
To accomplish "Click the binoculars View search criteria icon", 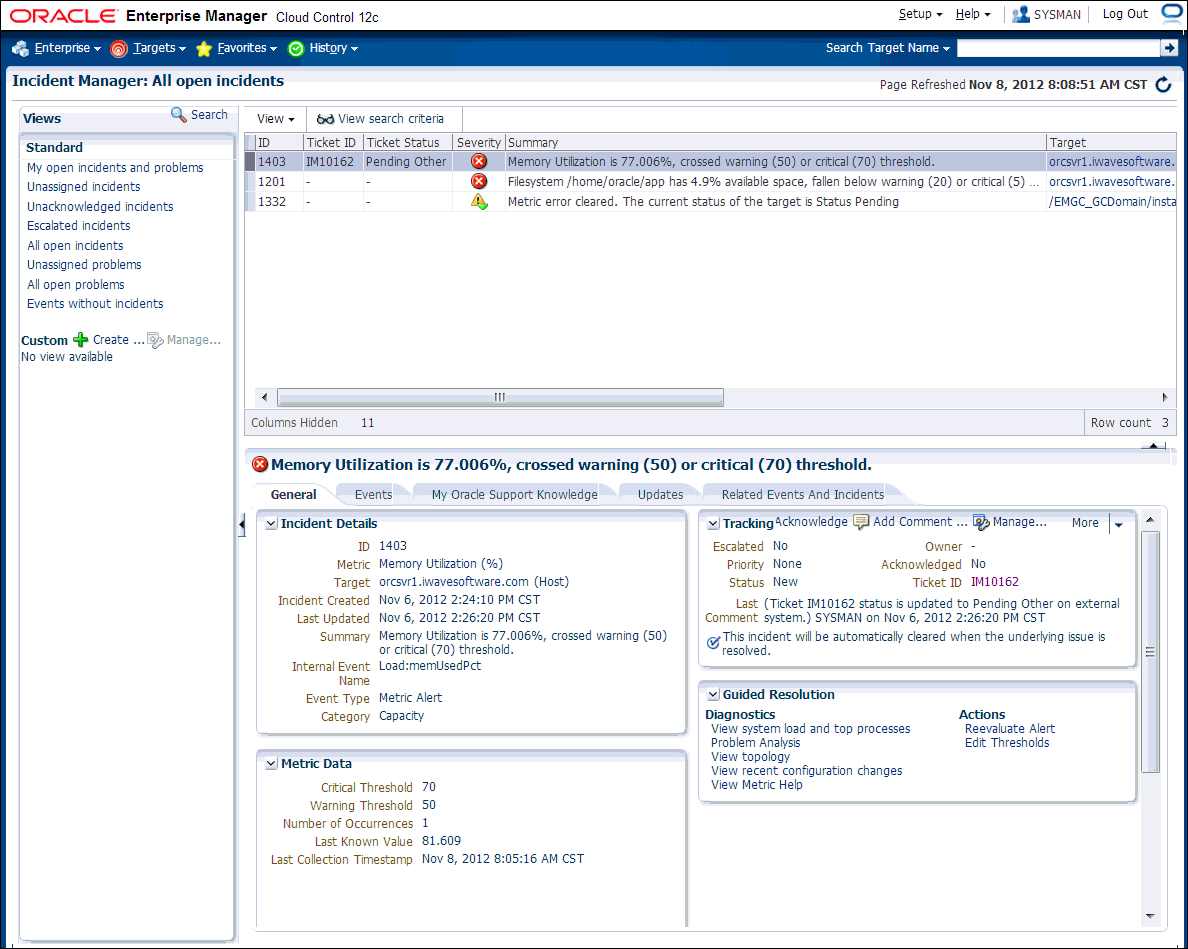I will coord(325,119).
